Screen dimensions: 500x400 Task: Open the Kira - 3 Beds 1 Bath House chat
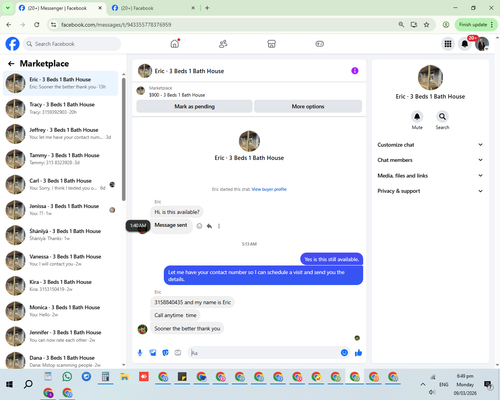click(x=61, y=286)
